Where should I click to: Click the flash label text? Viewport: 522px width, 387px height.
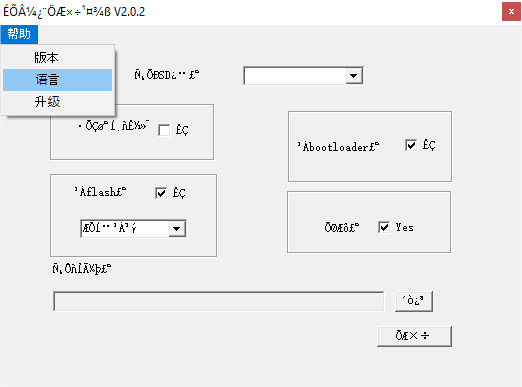pyautogui.click(x=100, y=192)
